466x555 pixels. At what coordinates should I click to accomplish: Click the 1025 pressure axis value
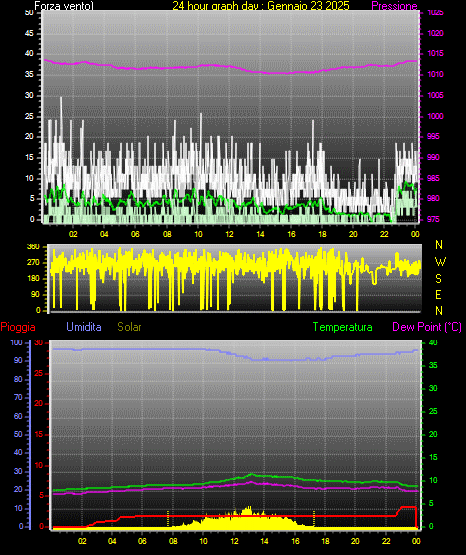tap(436, 13)
